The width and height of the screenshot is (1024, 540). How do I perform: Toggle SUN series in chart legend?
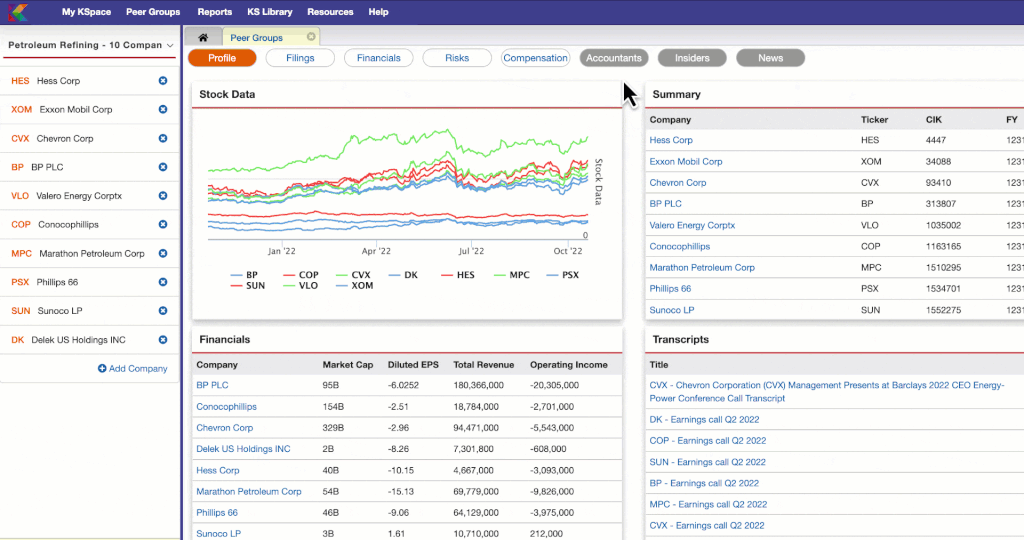click(x=248, y=285)
